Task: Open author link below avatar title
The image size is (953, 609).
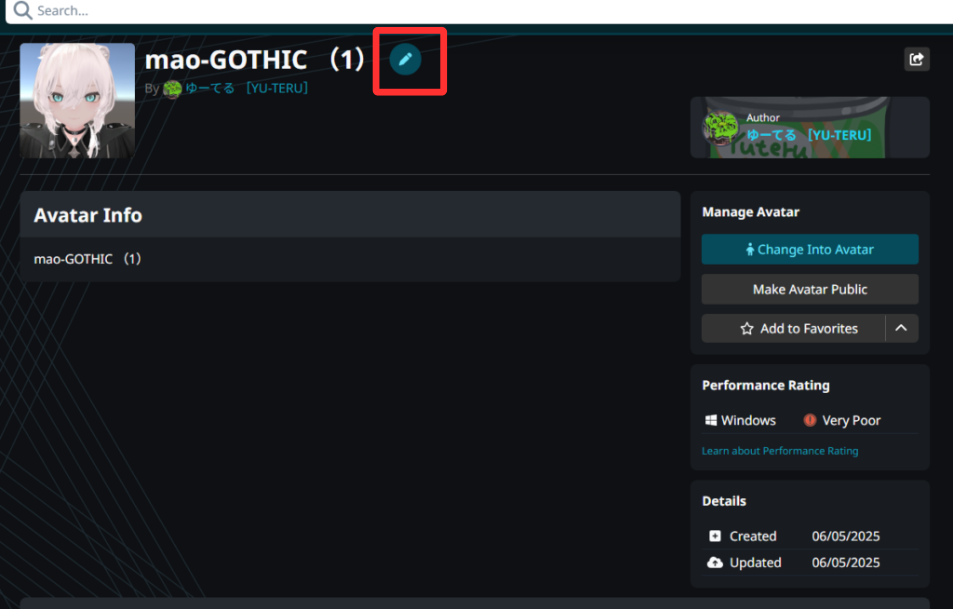Action: click(x=247, y=89)
